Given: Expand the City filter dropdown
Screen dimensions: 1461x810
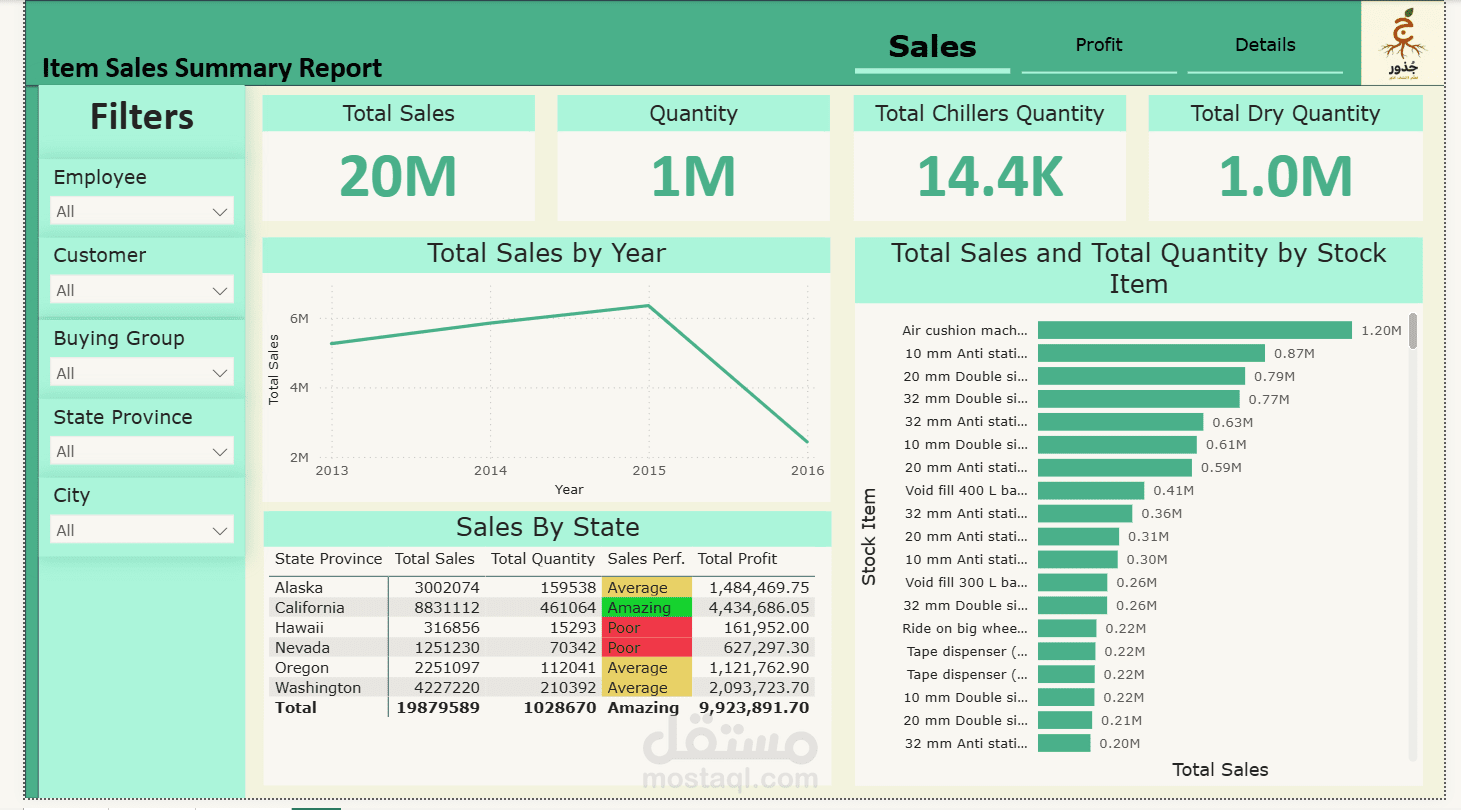Looking at the screenshot, I should [x=141, y=530].
